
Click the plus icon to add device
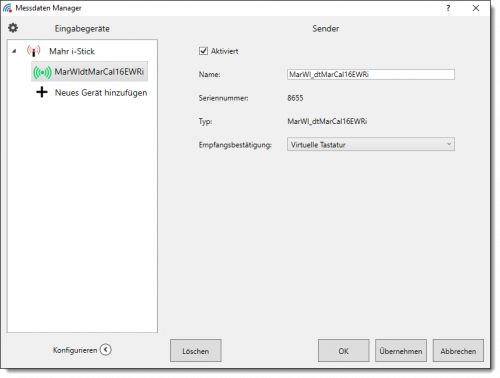[x=42, y=92]
